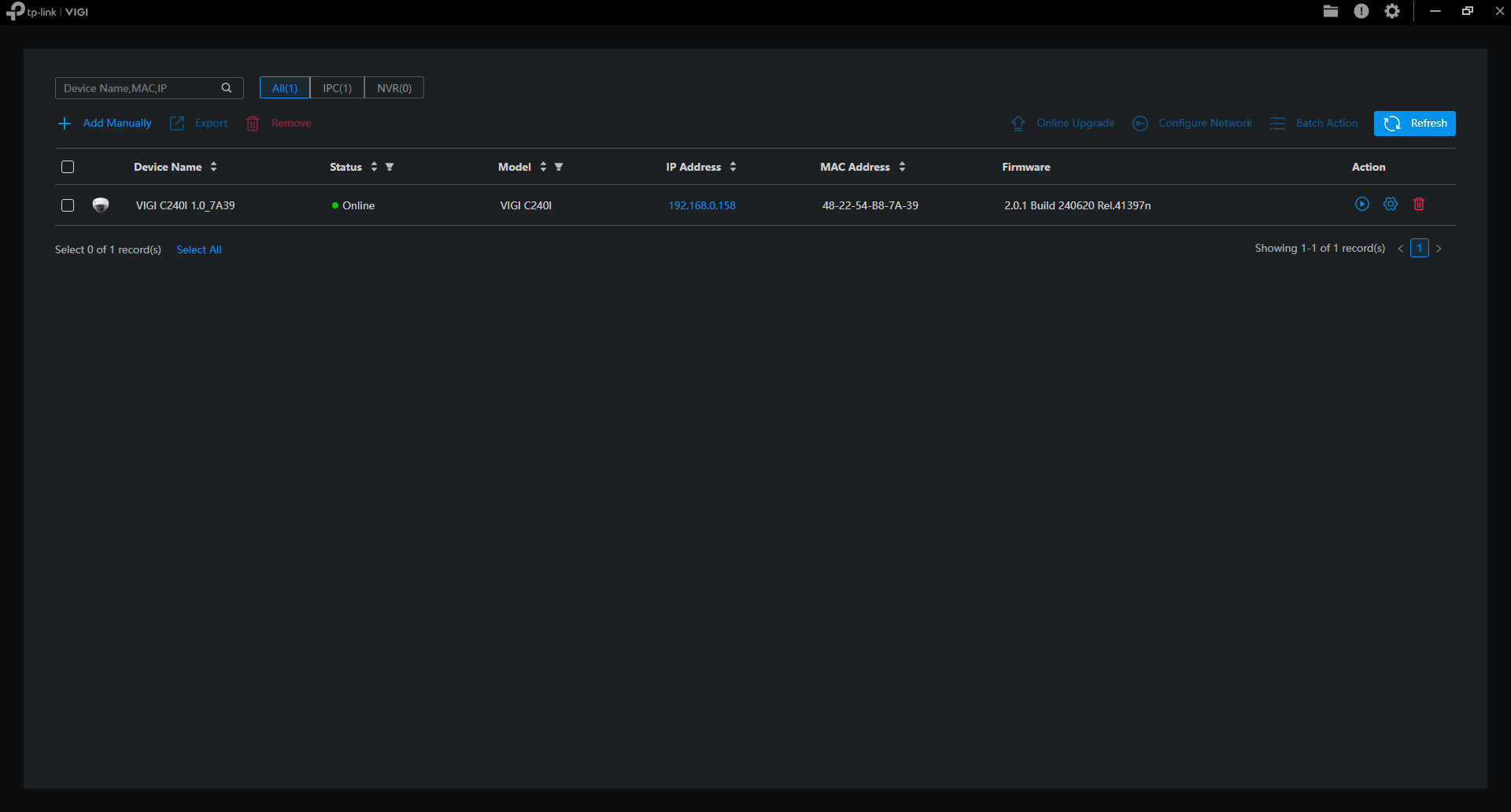Open live preview for VIGI C240I
Image resolution: width=1511 pixels, height=812 pixels.
(1362, 204)
